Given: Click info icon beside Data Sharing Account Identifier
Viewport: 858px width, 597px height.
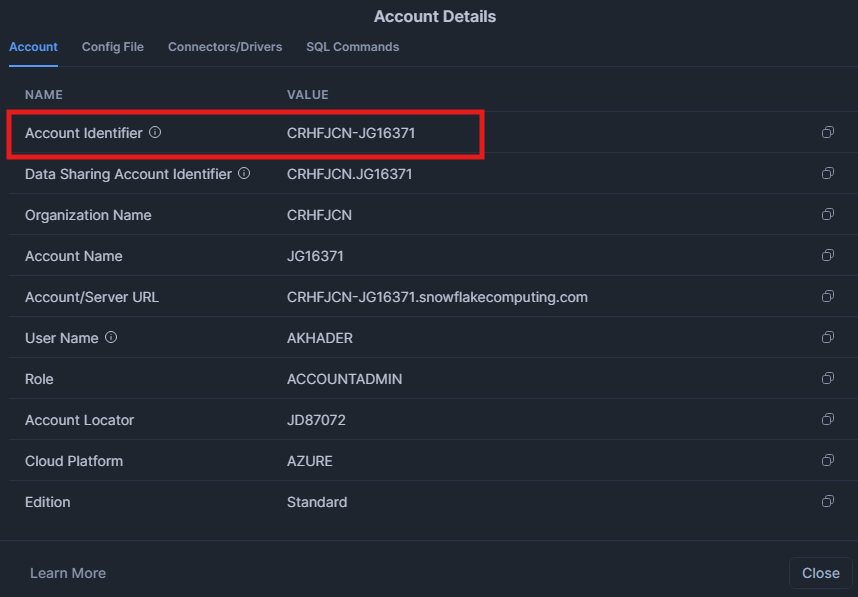Looking at the screenshot, I should [244, 173].
